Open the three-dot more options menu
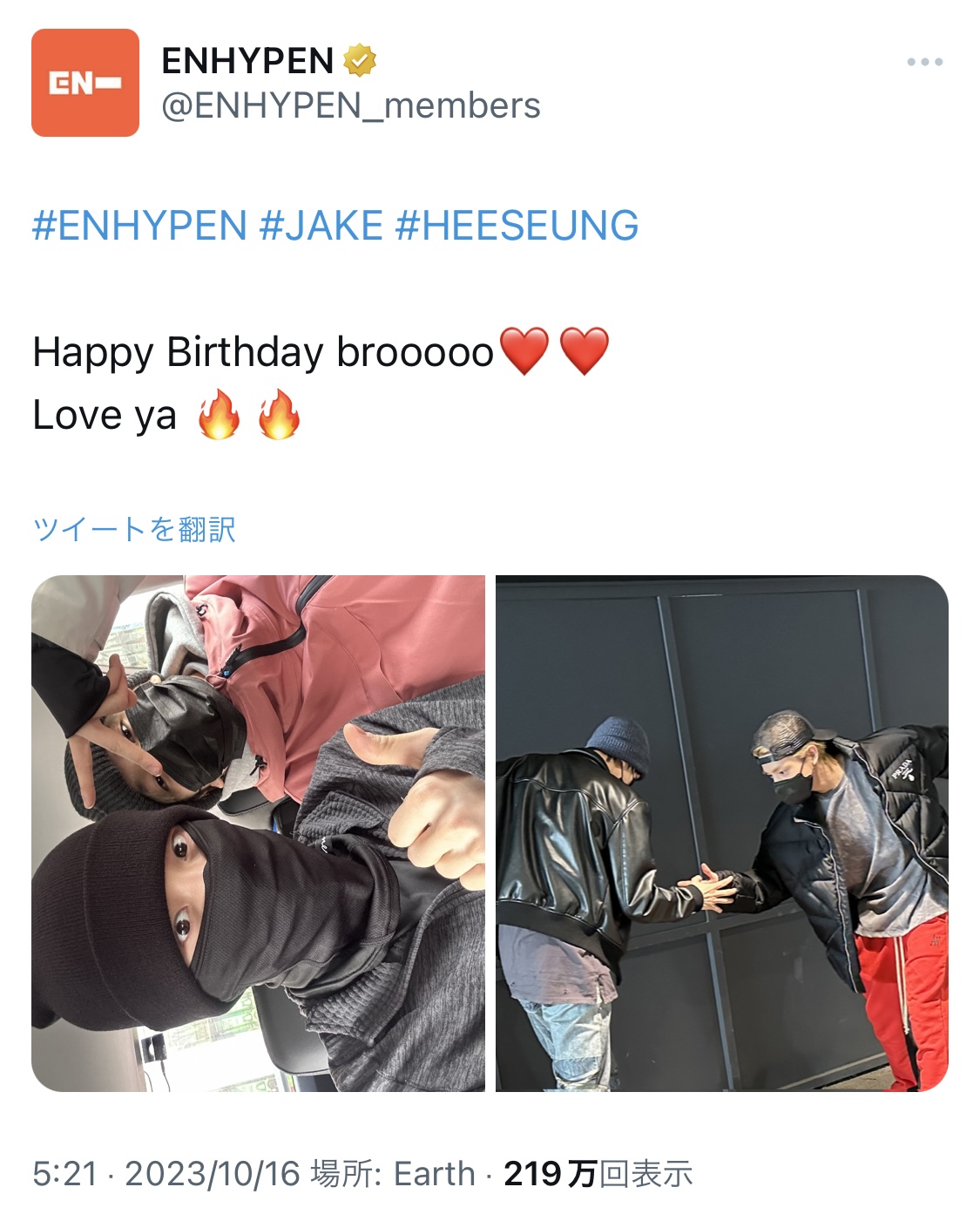The width and height of the screenshot is (980, 1221). pos(924,62)
